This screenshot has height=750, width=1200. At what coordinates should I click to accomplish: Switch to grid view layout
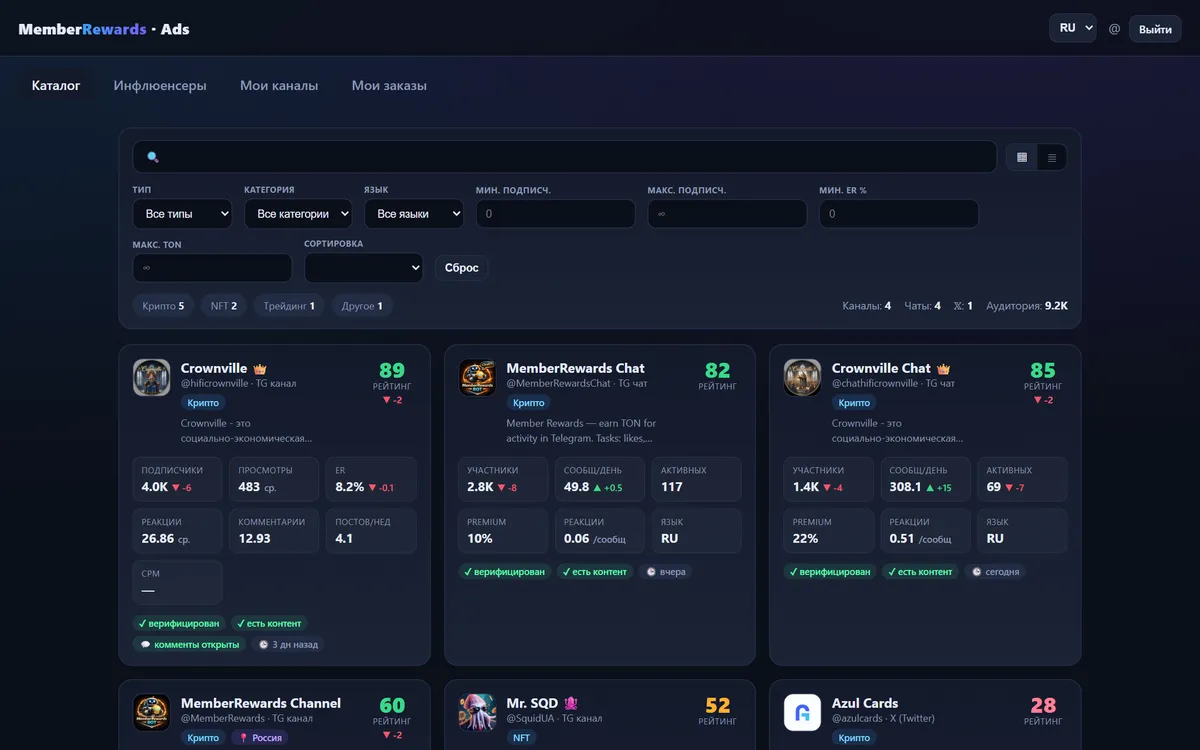click(x=1021, y=157)
